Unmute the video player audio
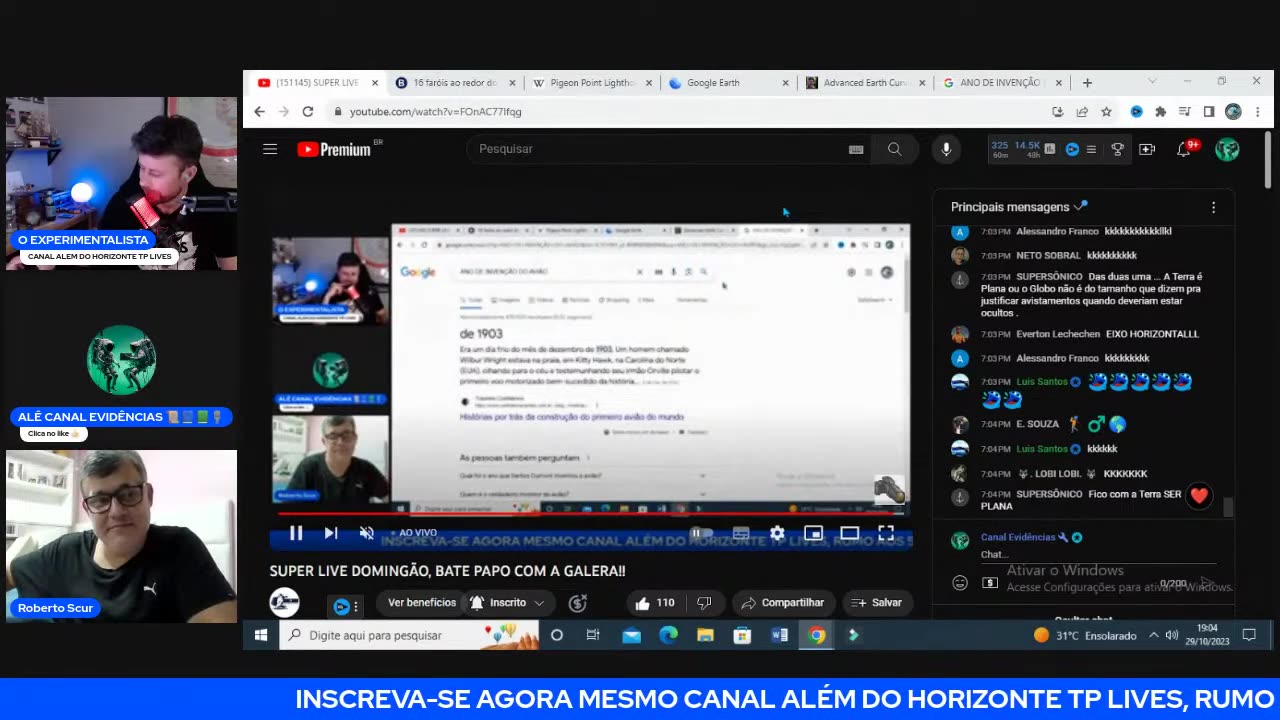The image size is (1280, 720). pos(366,533)
